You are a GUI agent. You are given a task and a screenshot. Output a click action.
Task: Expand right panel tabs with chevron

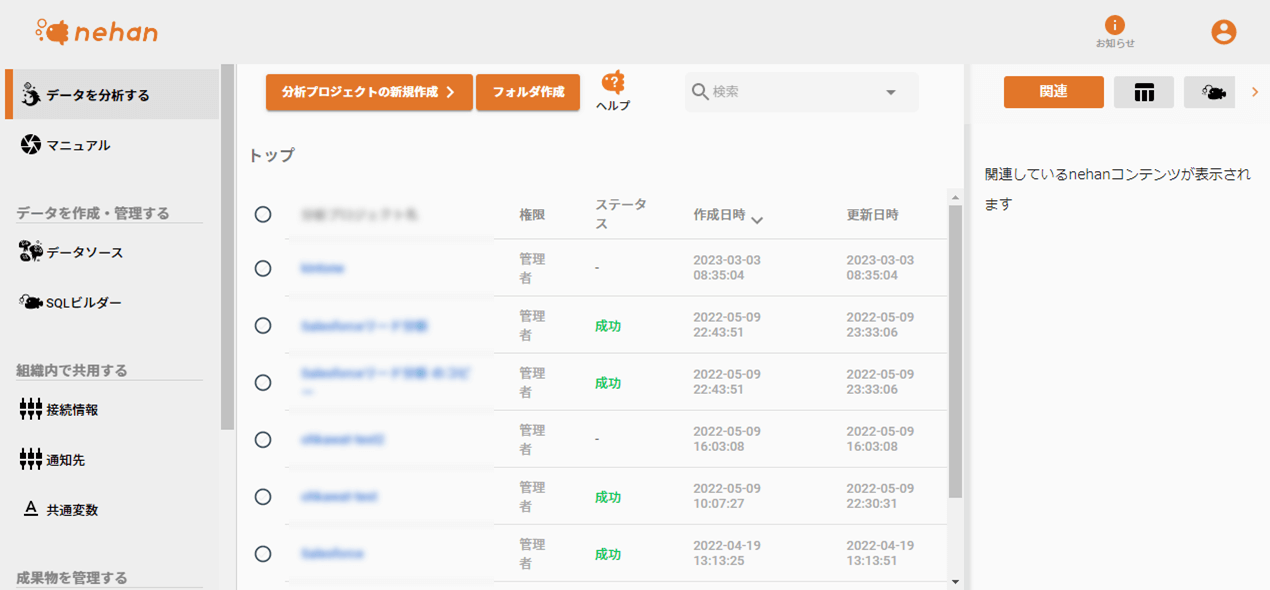1255,92
